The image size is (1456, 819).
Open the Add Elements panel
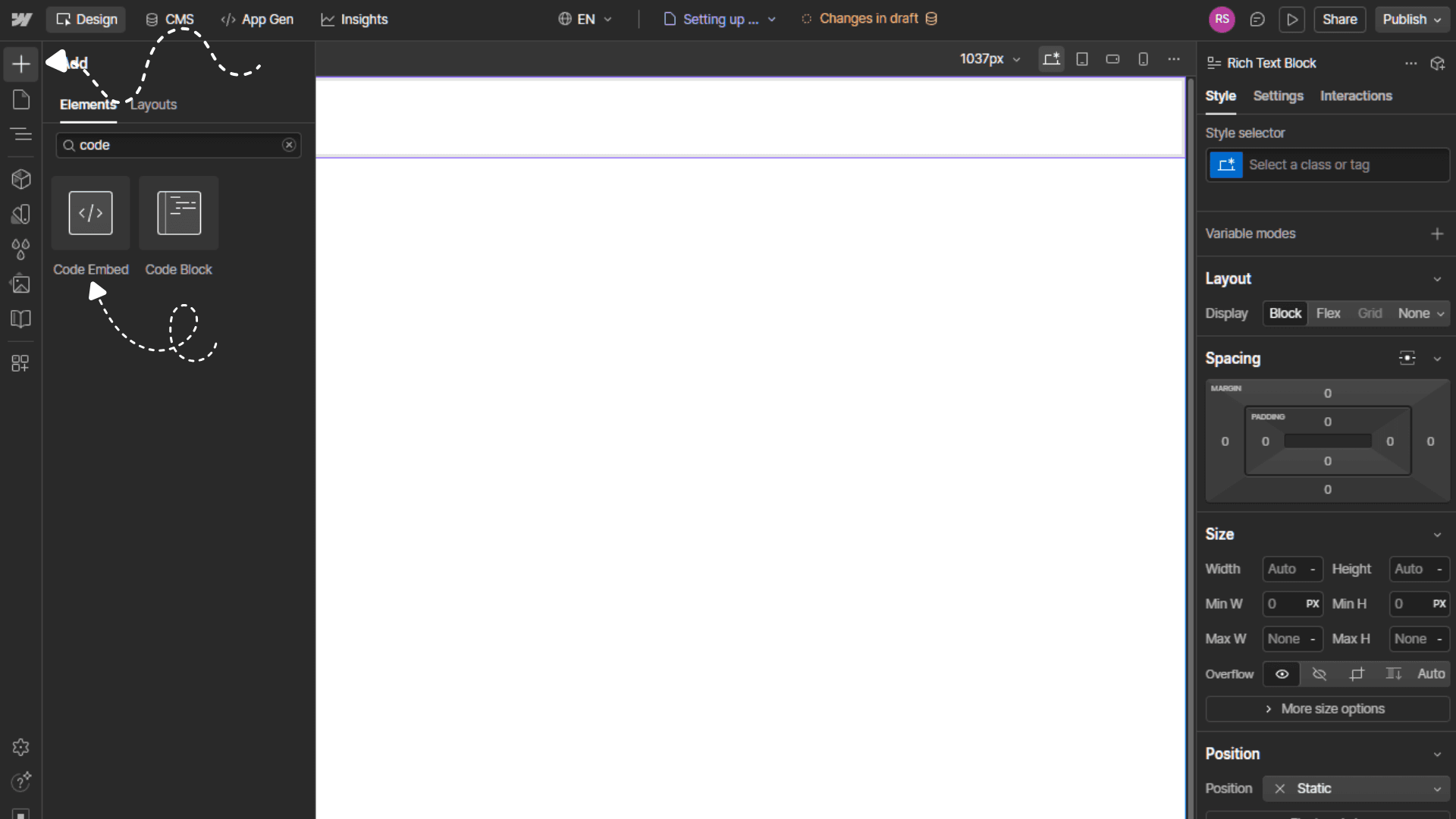coord(20,64)
